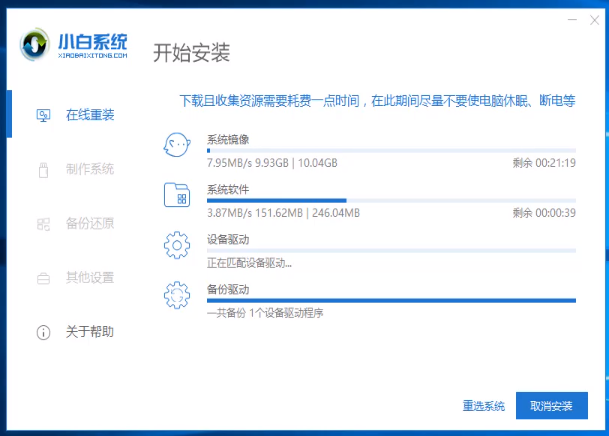Click the 系统镜像 download progress bar
Viewport: 609px width, 436px height.
pos(390,150)
